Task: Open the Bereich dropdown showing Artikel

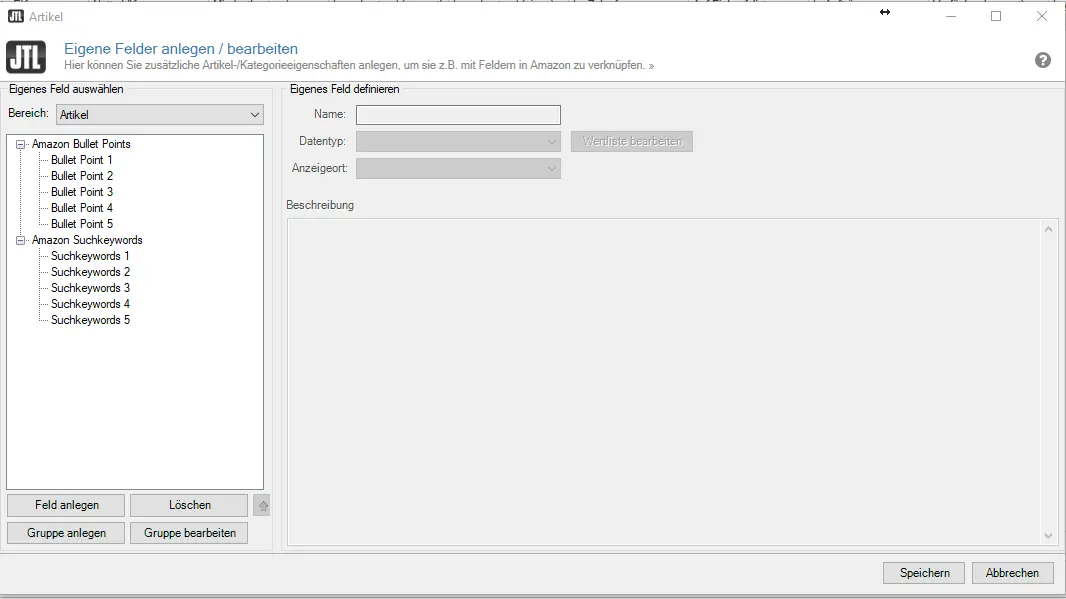Action: (x=160, y=115)
